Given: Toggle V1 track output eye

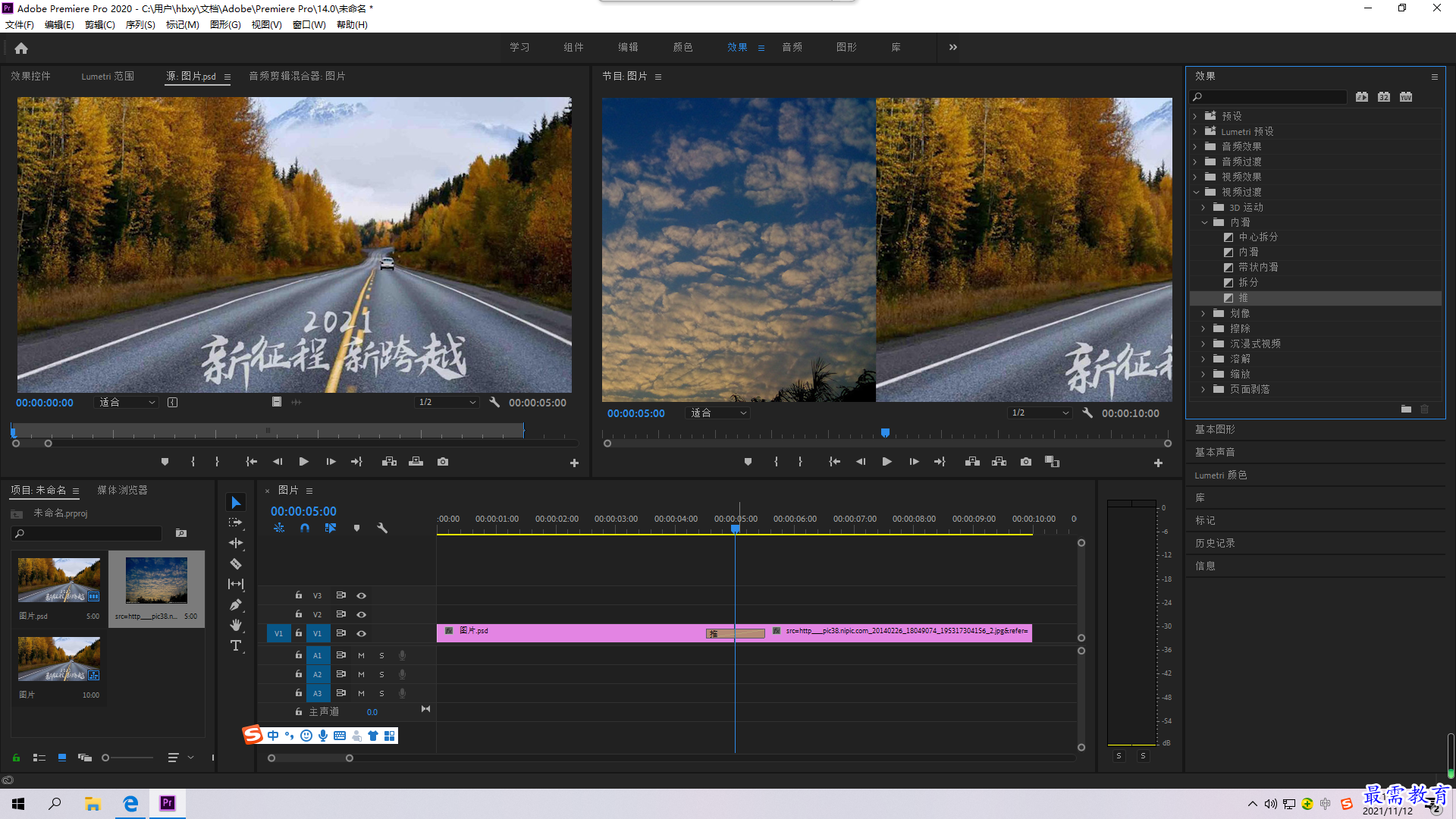Looking at the screenshot, I should pyautogui.click(x=362, y=634).
